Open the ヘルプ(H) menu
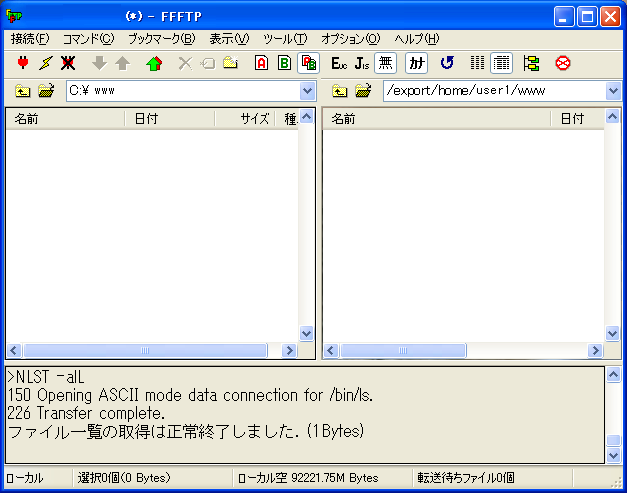The image size is (627, 493). click(x=417, y=39)
